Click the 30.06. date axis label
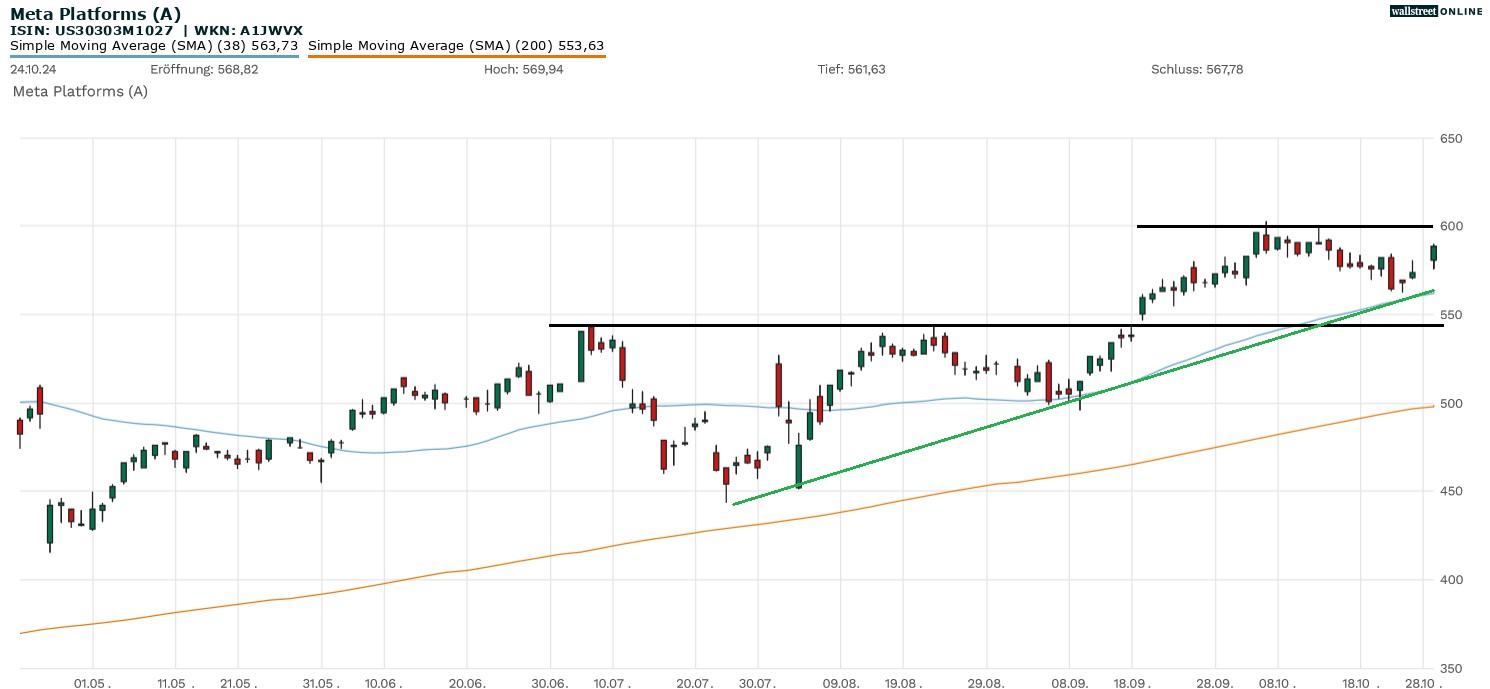This screenshot has height=689, width=1490. (550, 680)
